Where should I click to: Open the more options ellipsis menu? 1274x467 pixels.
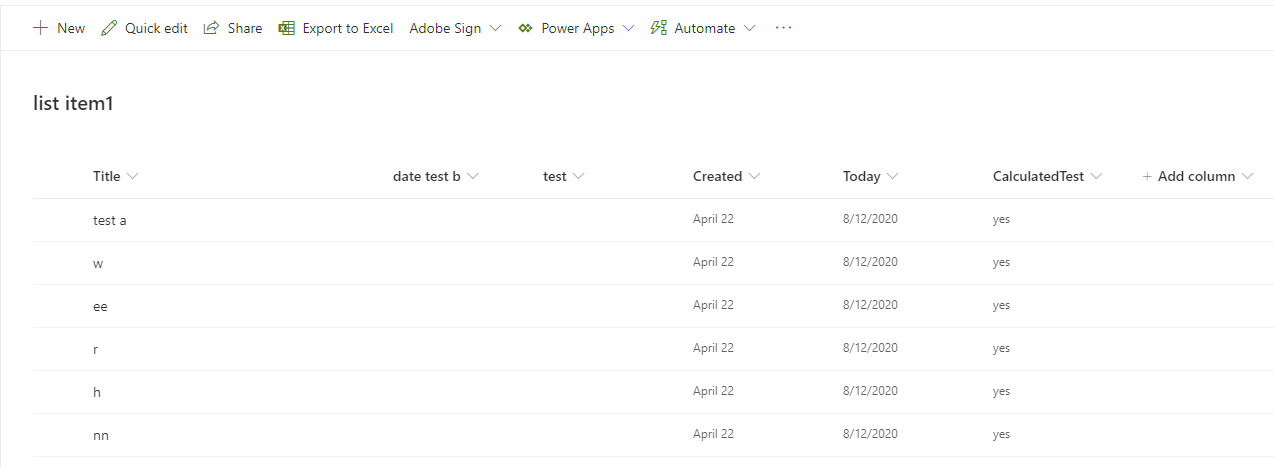[x=783, y=28]
